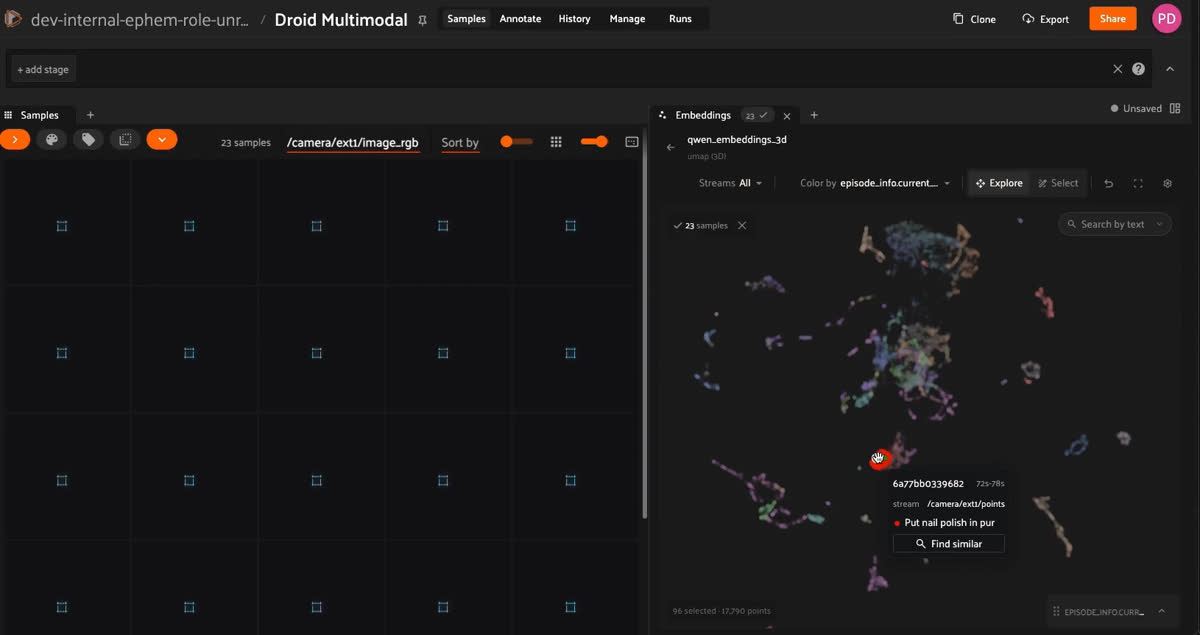Open the patches view tool

[125, 140]
